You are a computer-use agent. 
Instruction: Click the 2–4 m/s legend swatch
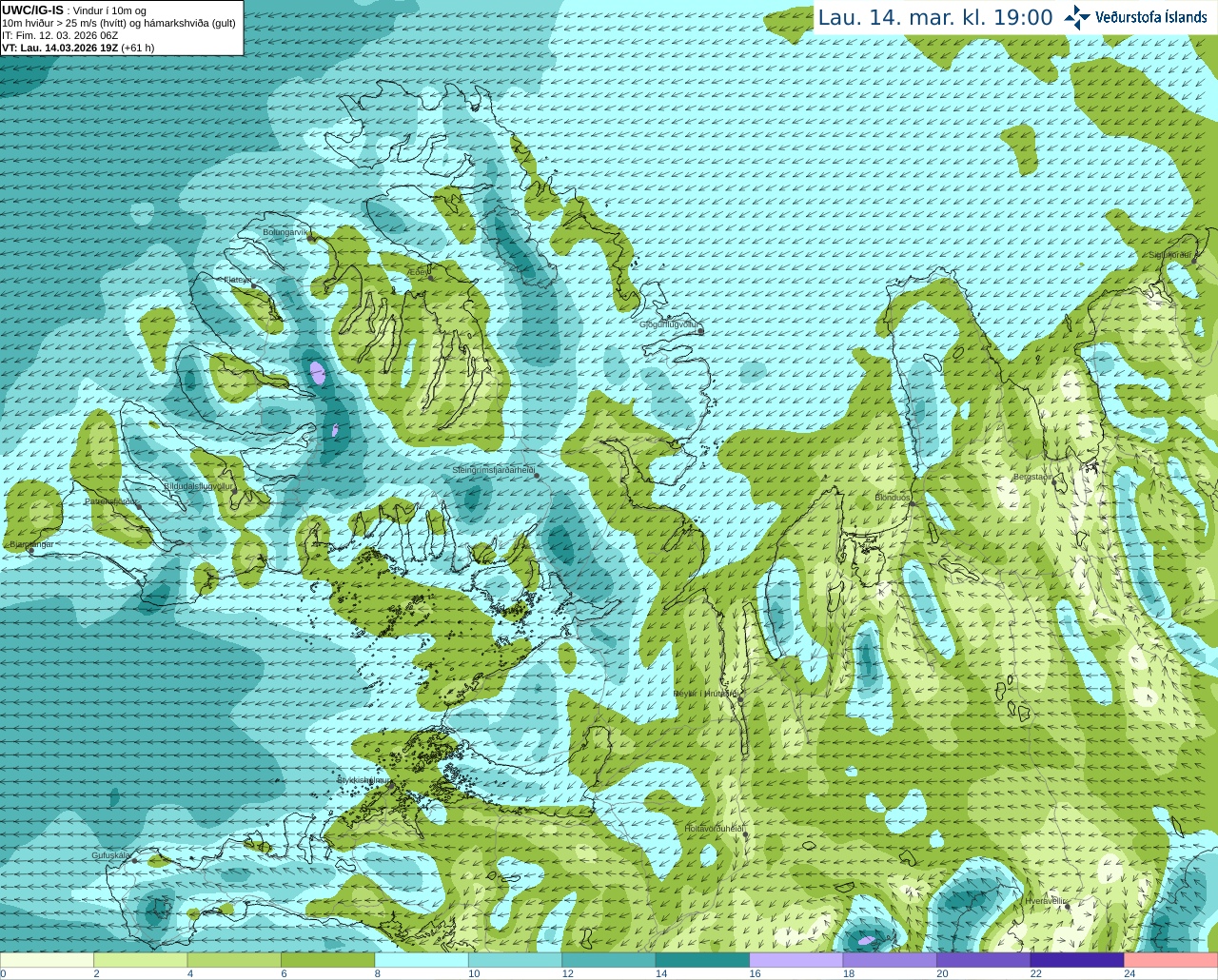(x=140, y=960)
